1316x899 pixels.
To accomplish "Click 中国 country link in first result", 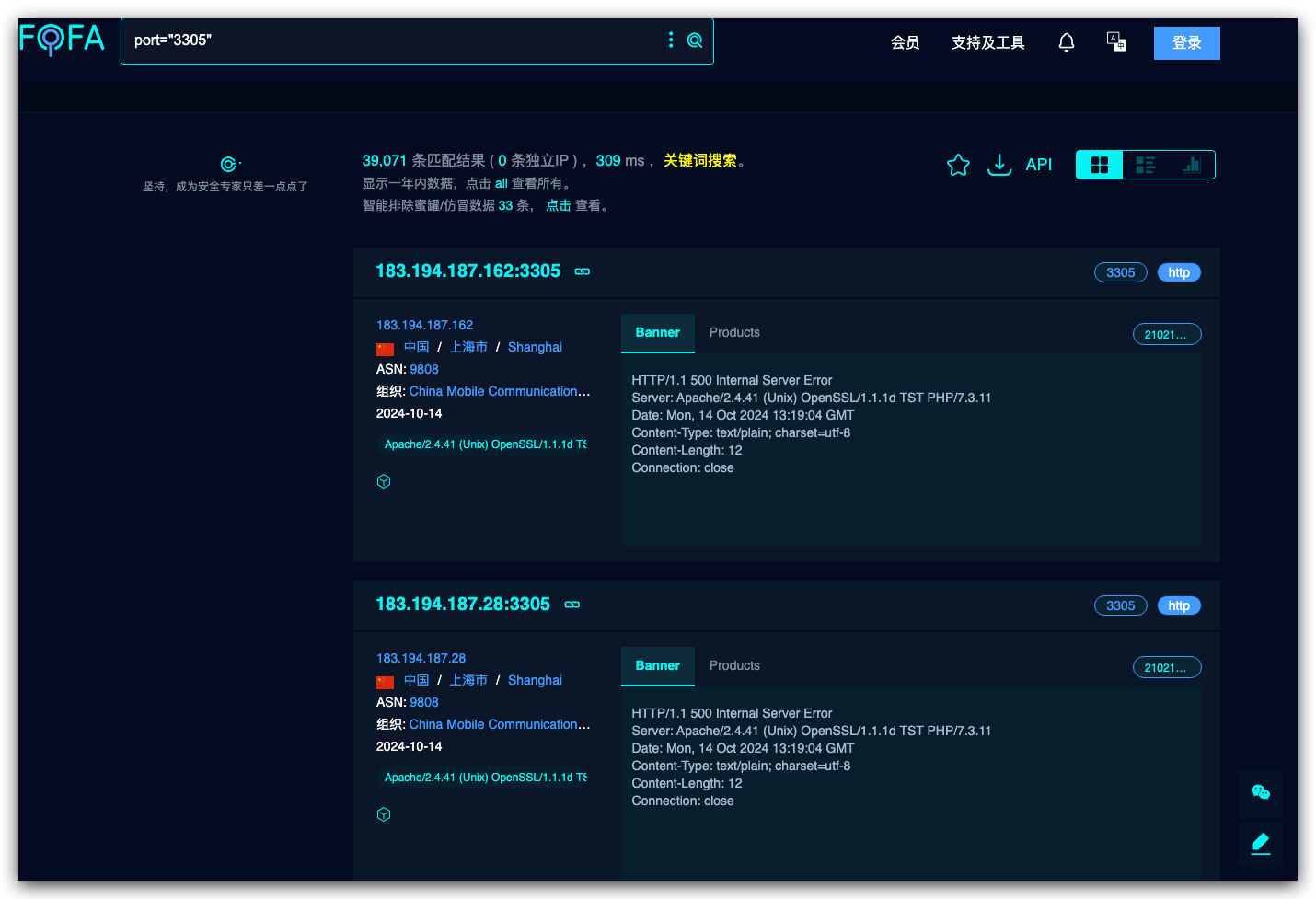I will coord(417,347).
